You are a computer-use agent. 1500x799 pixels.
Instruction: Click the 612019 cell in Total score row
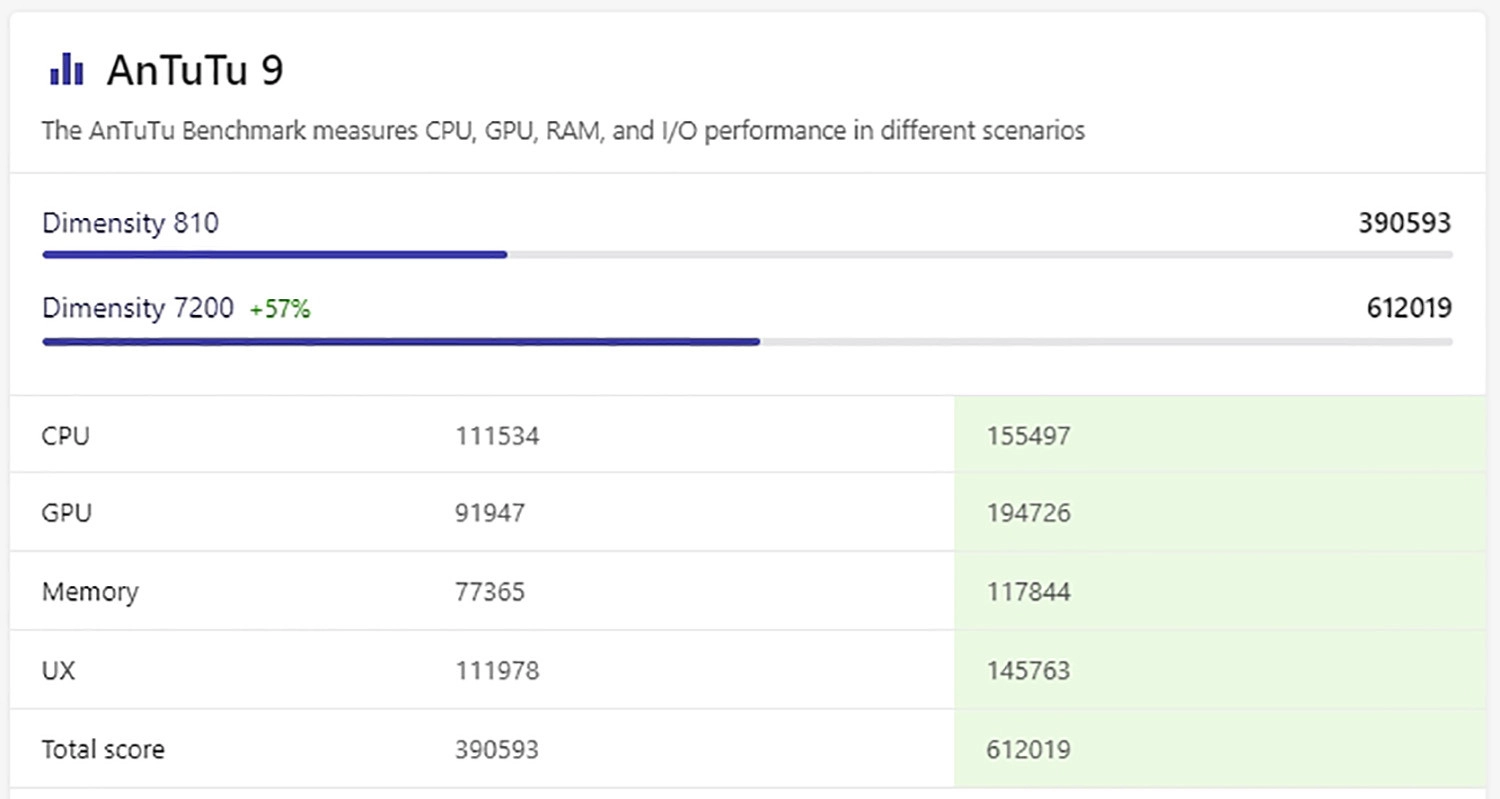1028,749
